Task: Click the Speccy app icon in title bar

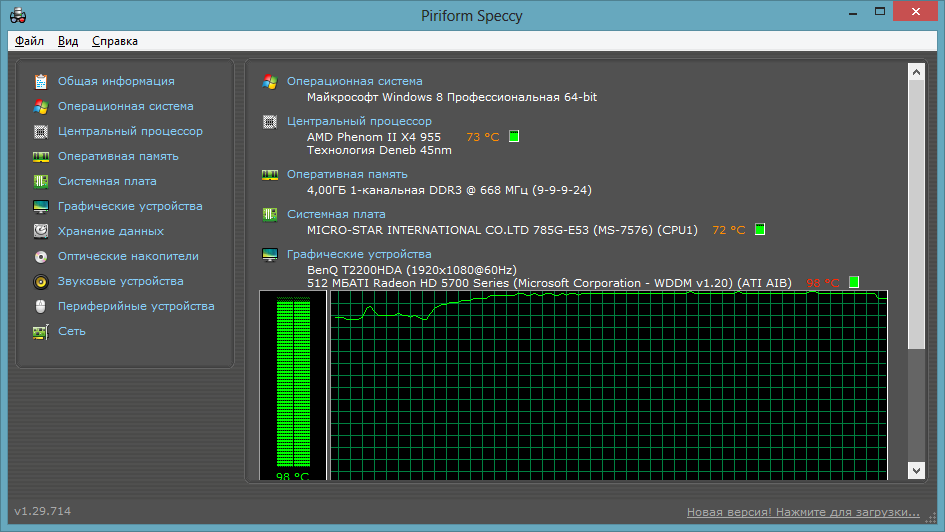Action: (18, 15)
